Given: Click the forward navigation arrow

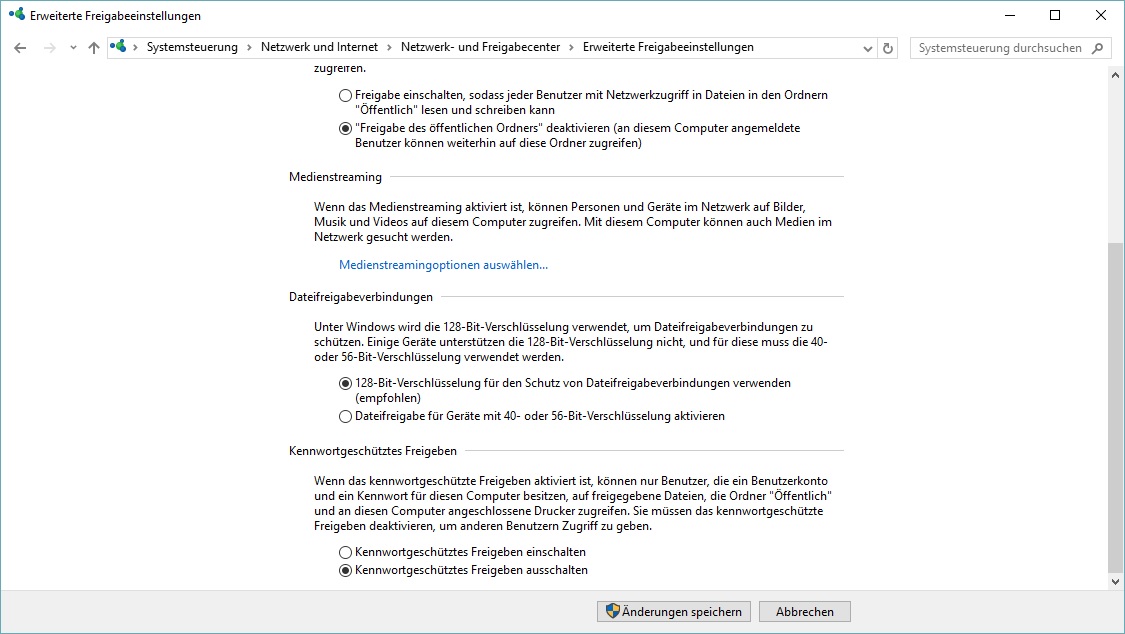Looking at the screenshot, I should click(x=48, y=47).
